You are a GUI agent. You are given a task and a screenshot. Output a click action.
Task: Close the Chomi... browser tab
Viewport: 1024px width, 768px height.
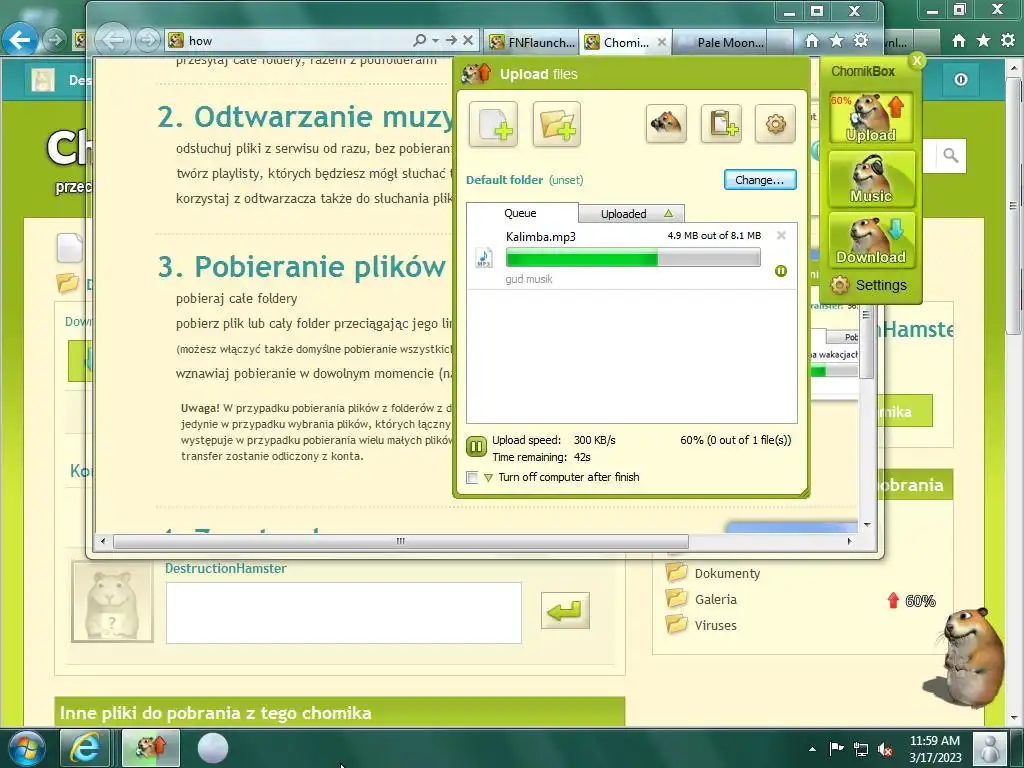tap(662, 42)
